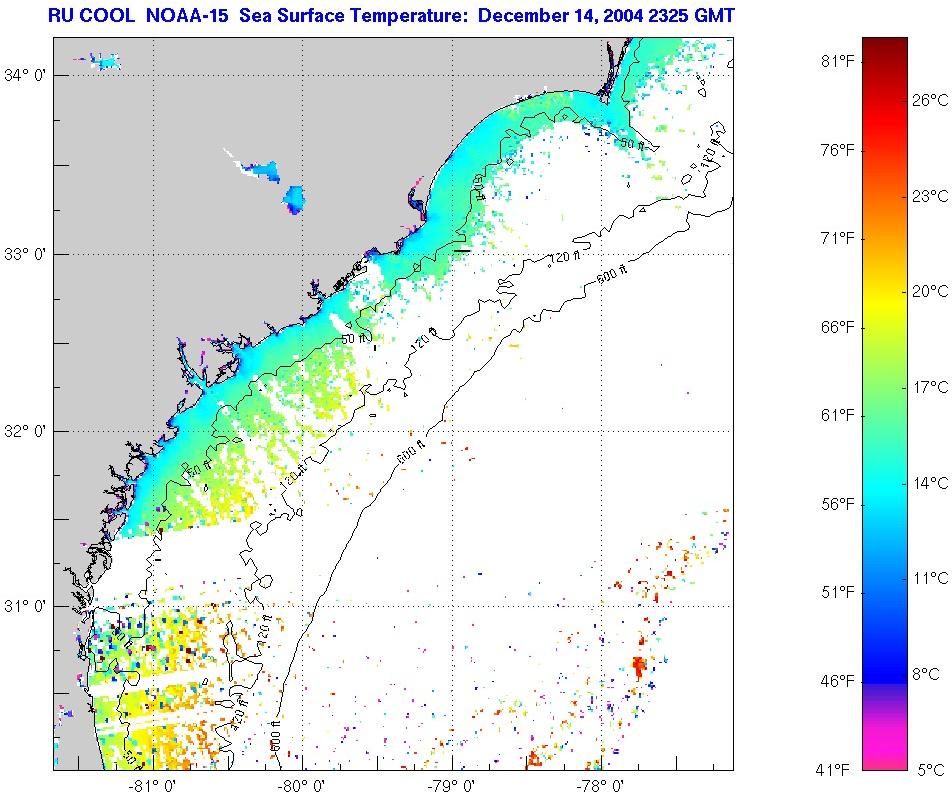Click the "14°C" colorbar label

coord(930,483)
